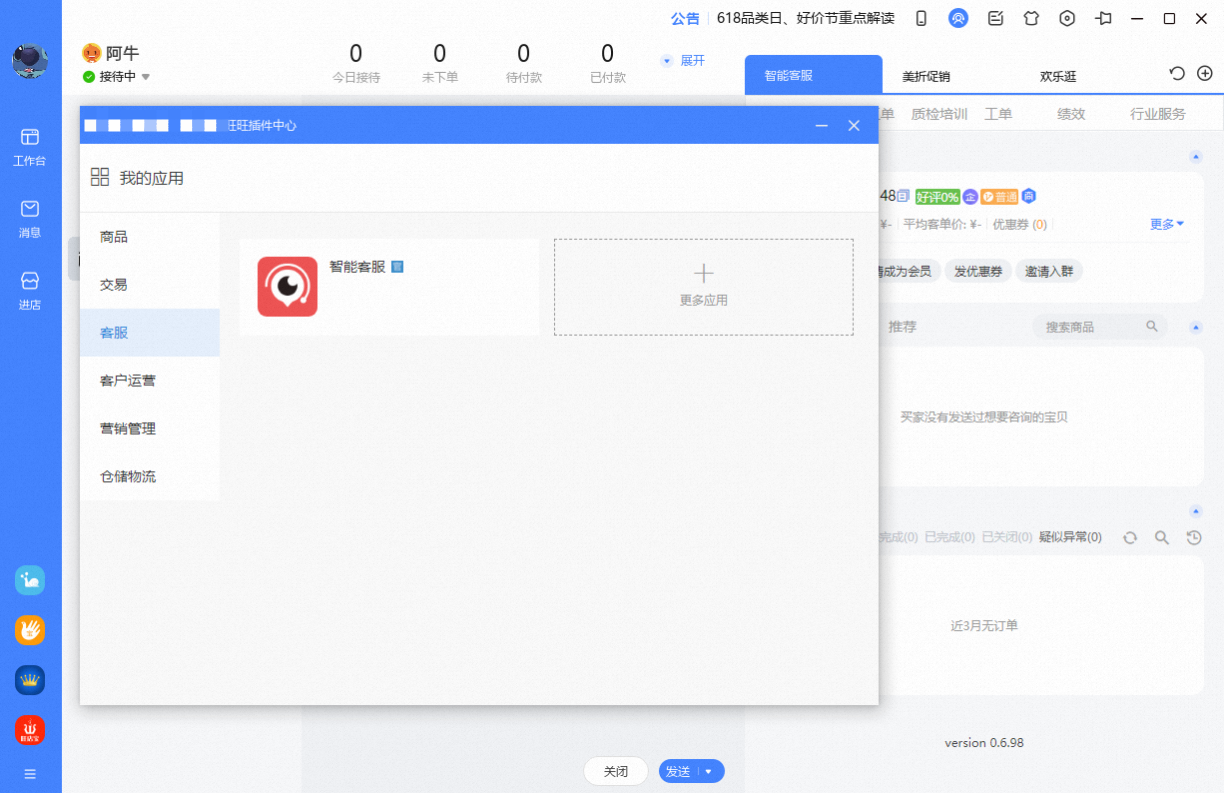
Task: Pin the window with the pin icon
Action: 1103,18
